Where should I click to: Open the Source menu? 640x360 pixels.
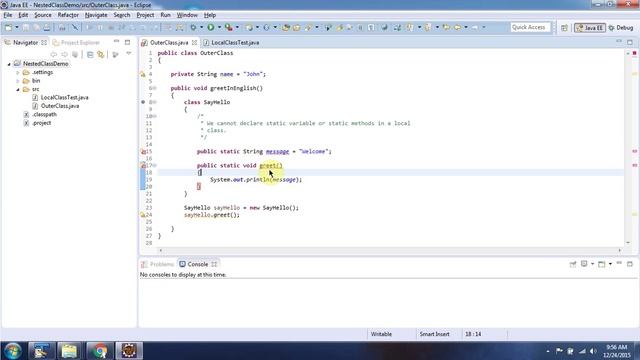pos(43,15)
